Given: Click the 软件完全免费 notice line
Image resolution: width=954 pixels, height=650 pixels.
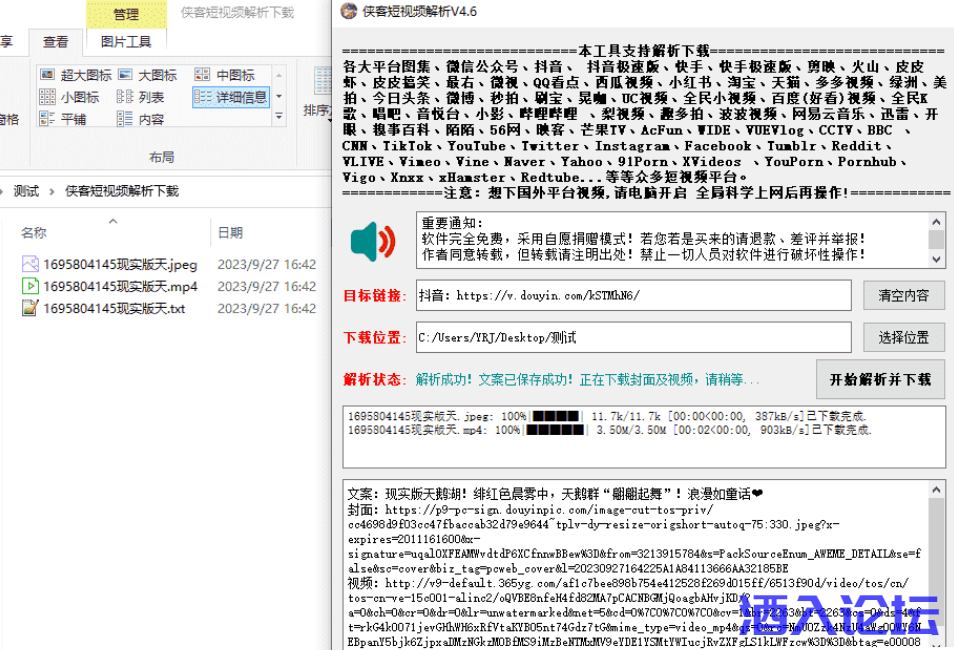Looking at the screenshot, I should (643, 239).
